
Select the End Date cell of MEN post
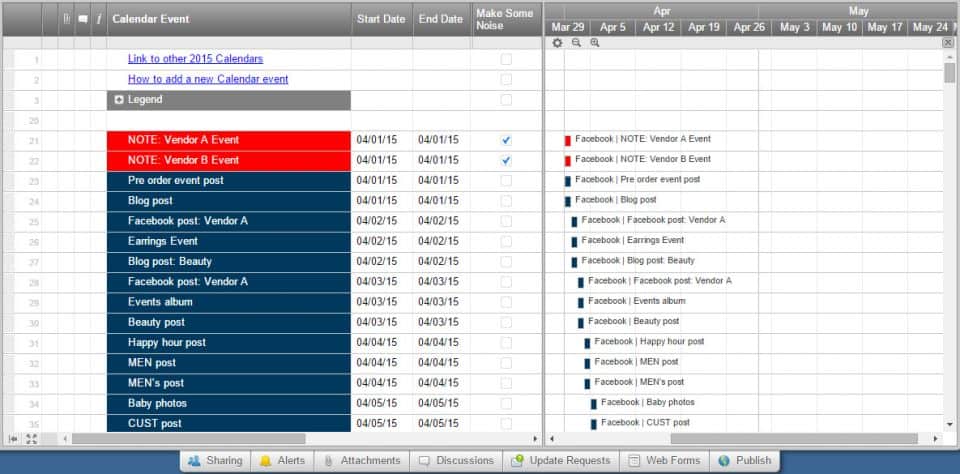coord(441,363)
